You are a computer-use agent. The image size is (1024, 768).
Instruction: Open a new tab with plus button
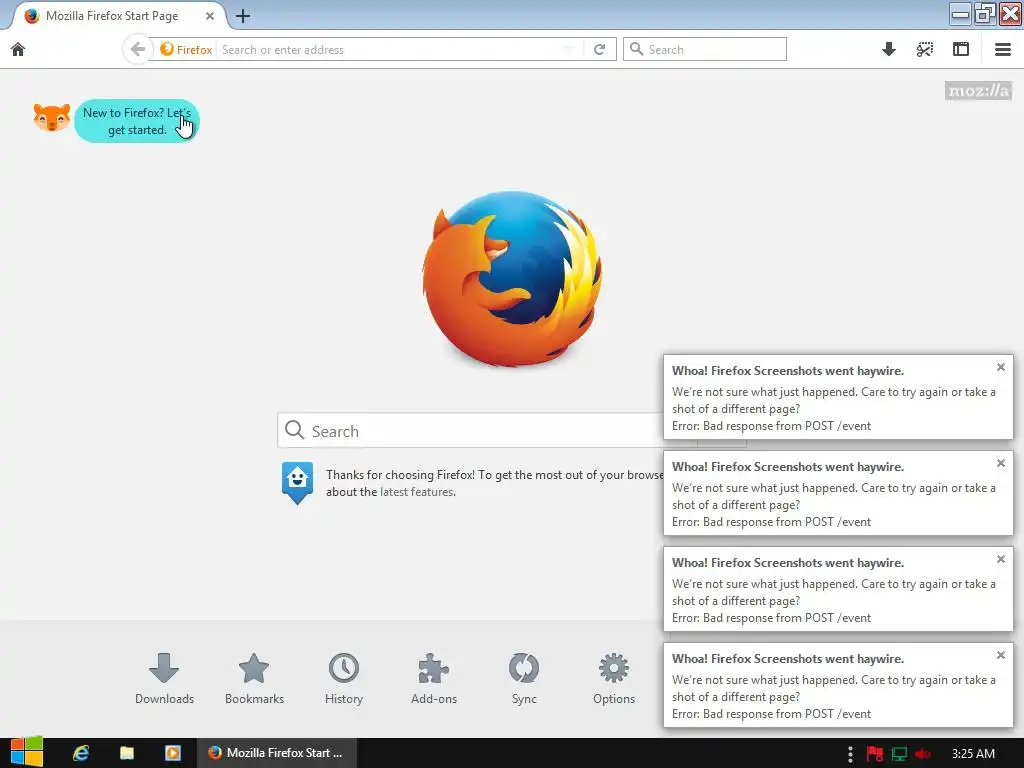(243, 16)
